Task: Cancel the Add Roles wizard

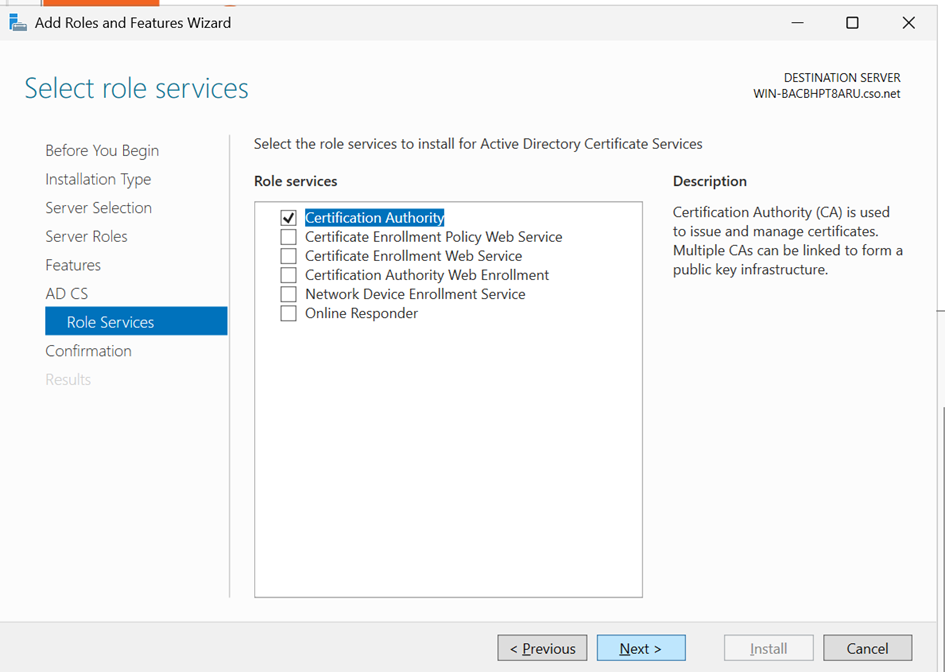Action: click(867, 648)
